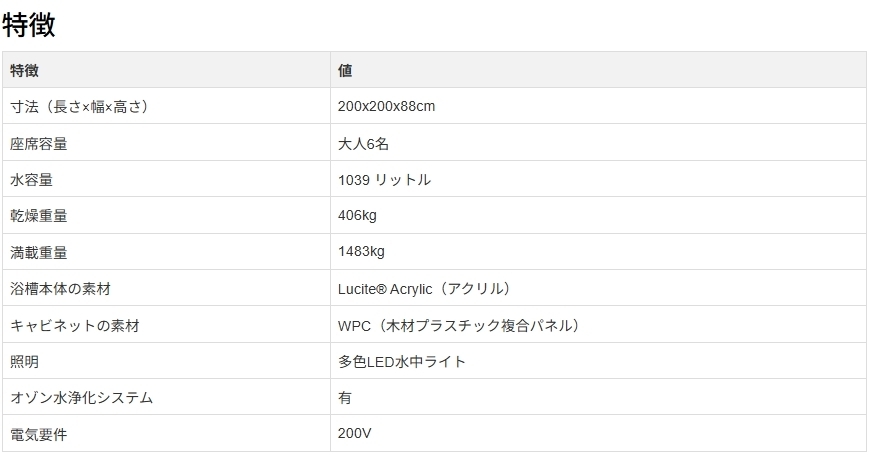Click the 200V electrical requirement value
869x457 pixels.
[x=356, y=434]
